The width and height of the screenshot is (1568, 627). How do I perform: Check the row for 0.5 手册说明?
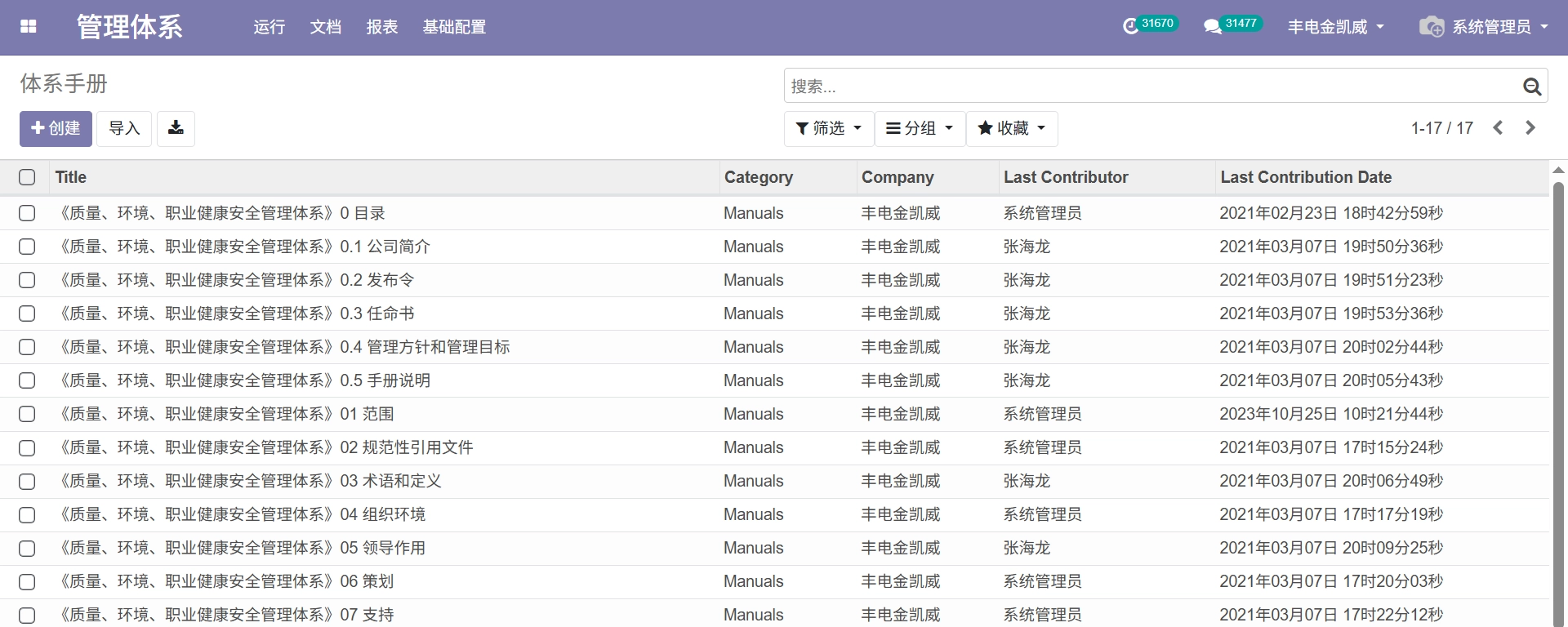(x=27, y=380)
